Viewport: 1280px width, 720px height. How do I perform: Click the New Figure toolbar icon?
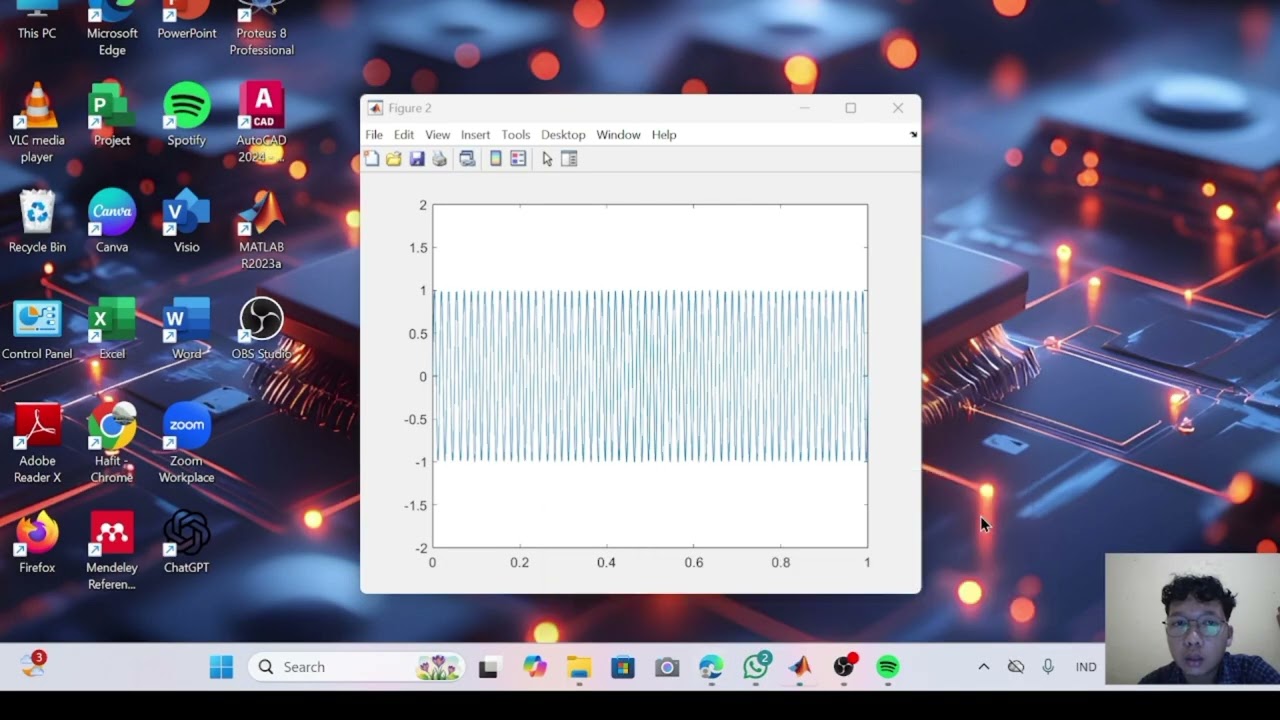(372, 159)
